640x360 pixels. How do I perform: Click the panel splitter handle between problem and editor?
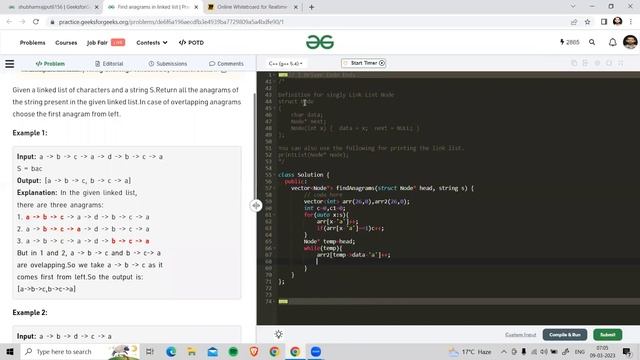[x=256, y=205]
